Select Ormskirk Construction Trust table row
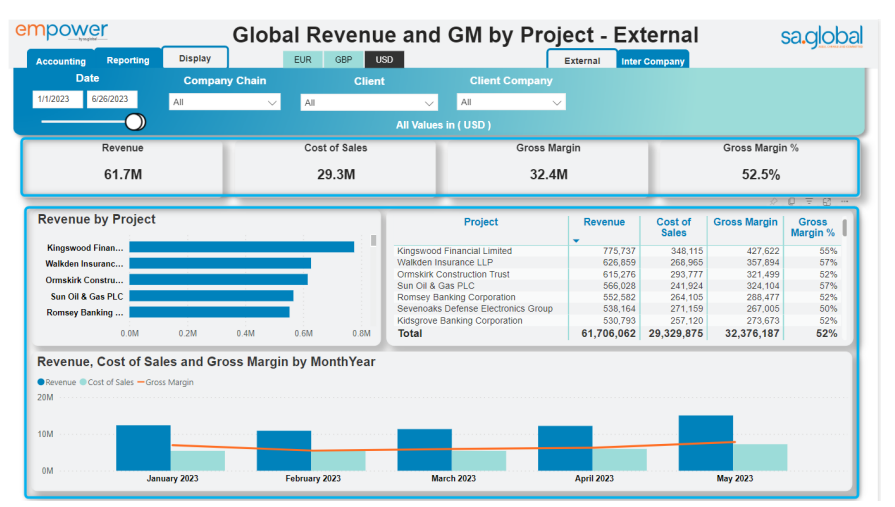This screenshot has width=895, height=507. point(616,274)
